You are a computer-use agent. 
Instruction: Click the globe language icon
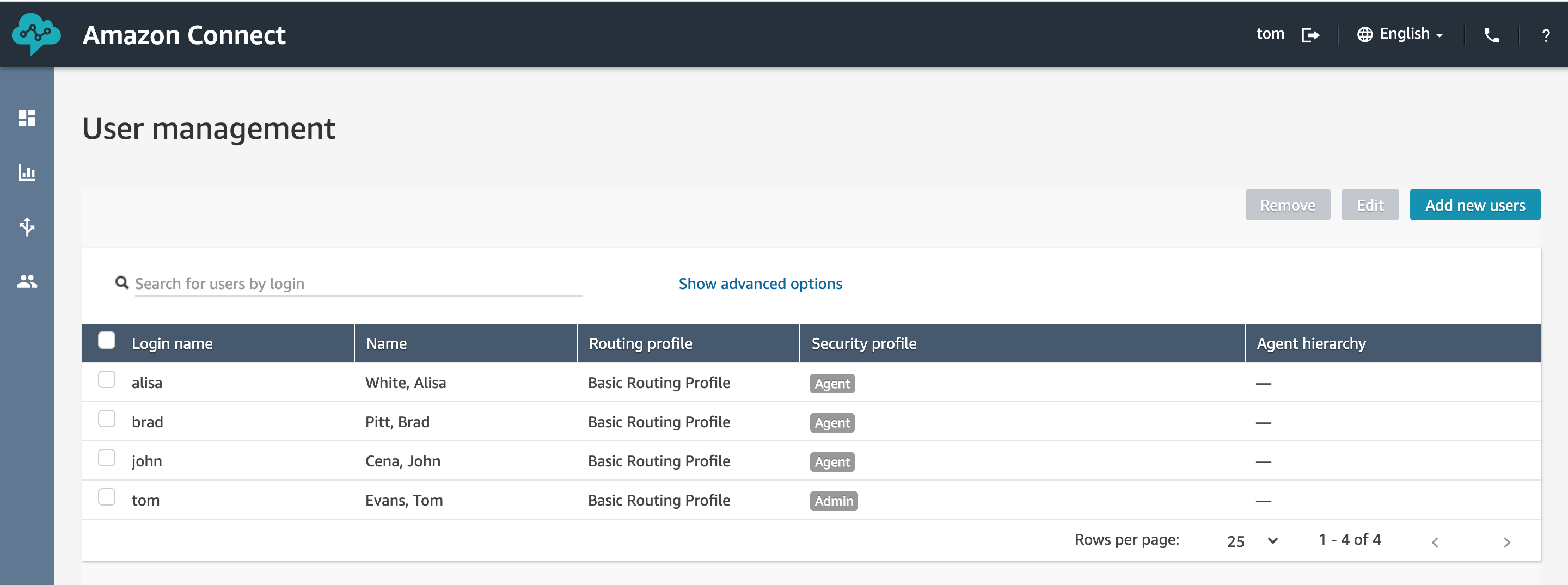coord(1365,35)
